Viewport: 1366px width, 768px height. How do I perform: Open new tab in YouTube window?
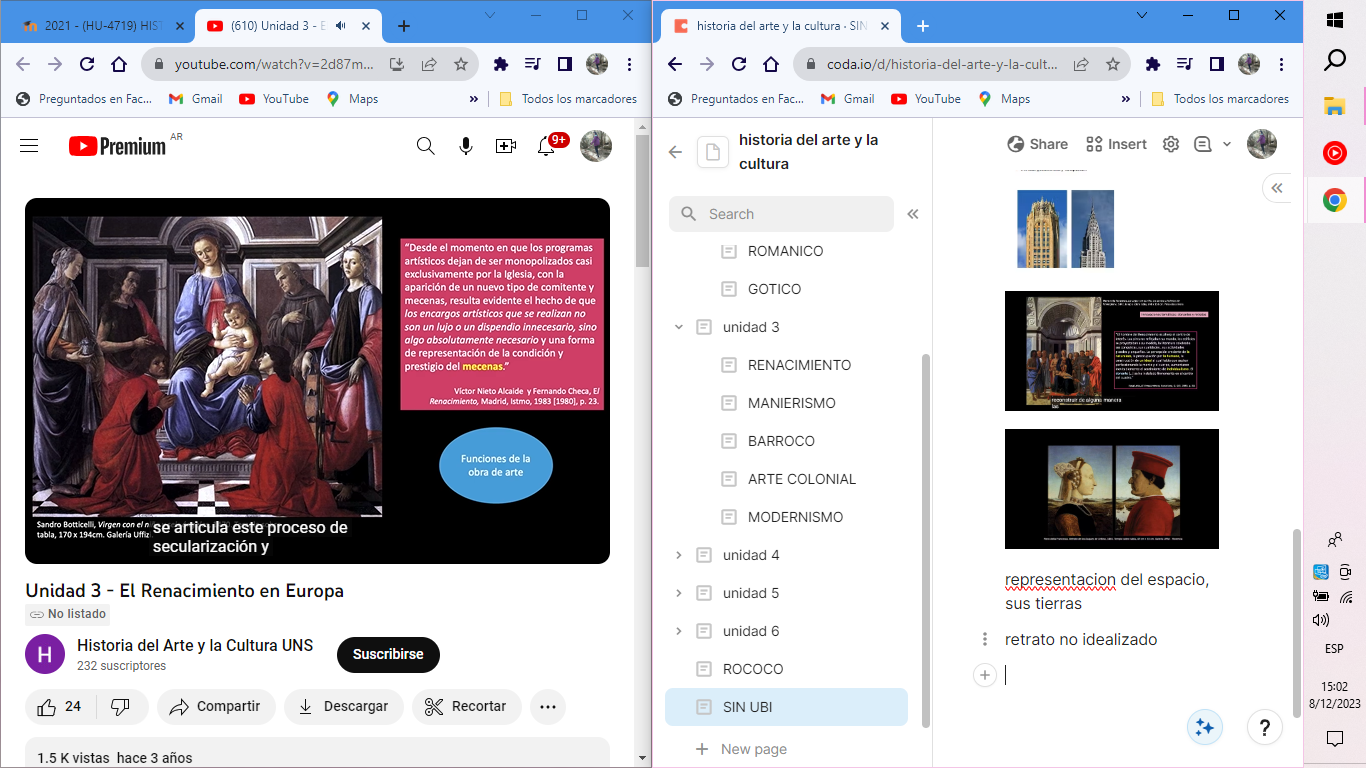[x=404, y=26]
